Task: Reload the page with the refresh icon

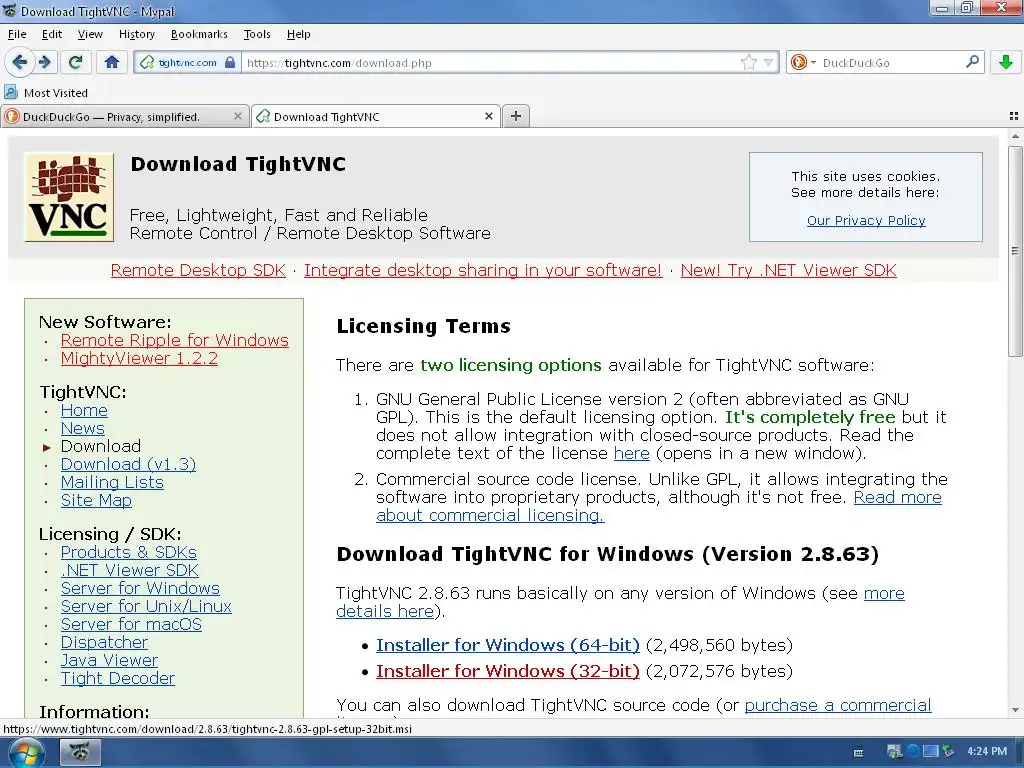Action: 76,62
